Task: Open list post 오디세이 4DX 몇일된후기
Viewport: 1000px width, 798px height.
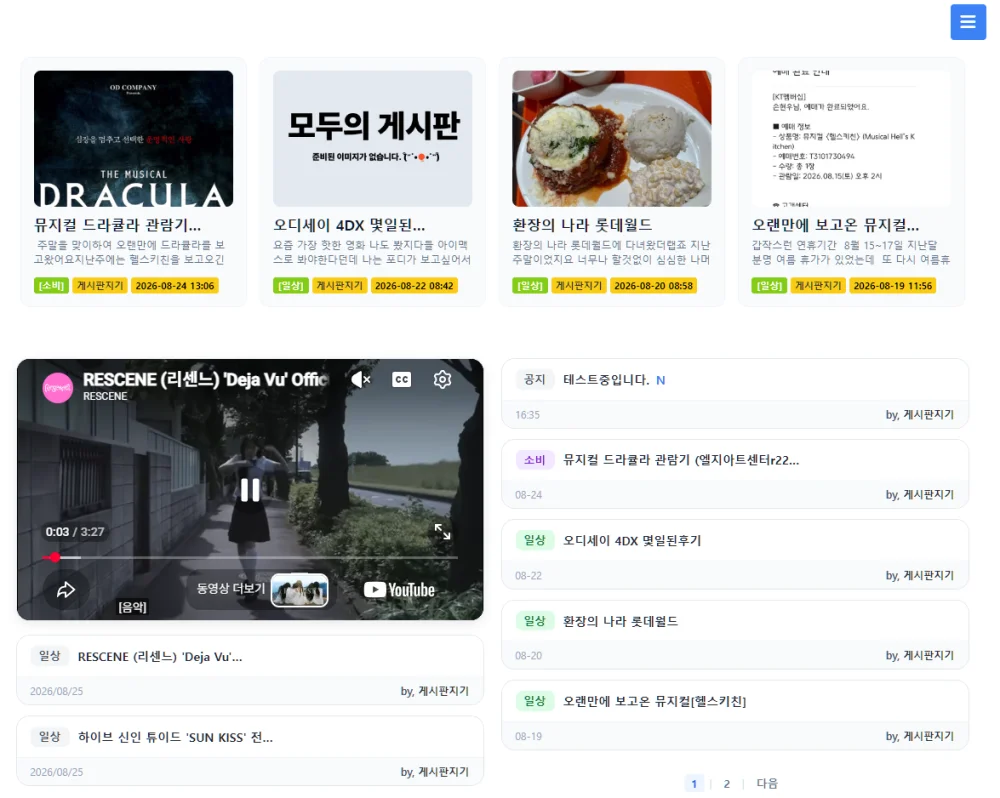Action: pos(631,541)
